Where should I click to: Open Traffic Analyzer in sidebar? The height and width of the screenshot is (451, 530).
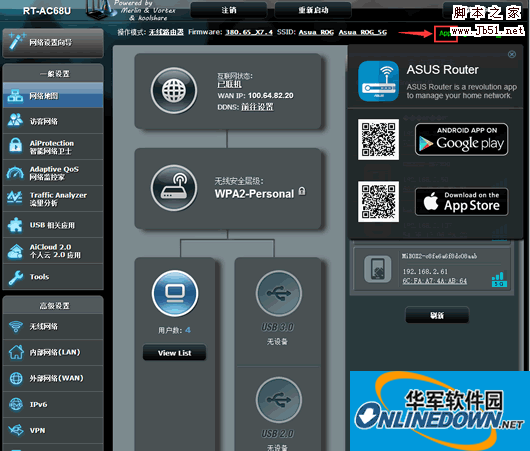pyautogui.click(x=53, y=199)
